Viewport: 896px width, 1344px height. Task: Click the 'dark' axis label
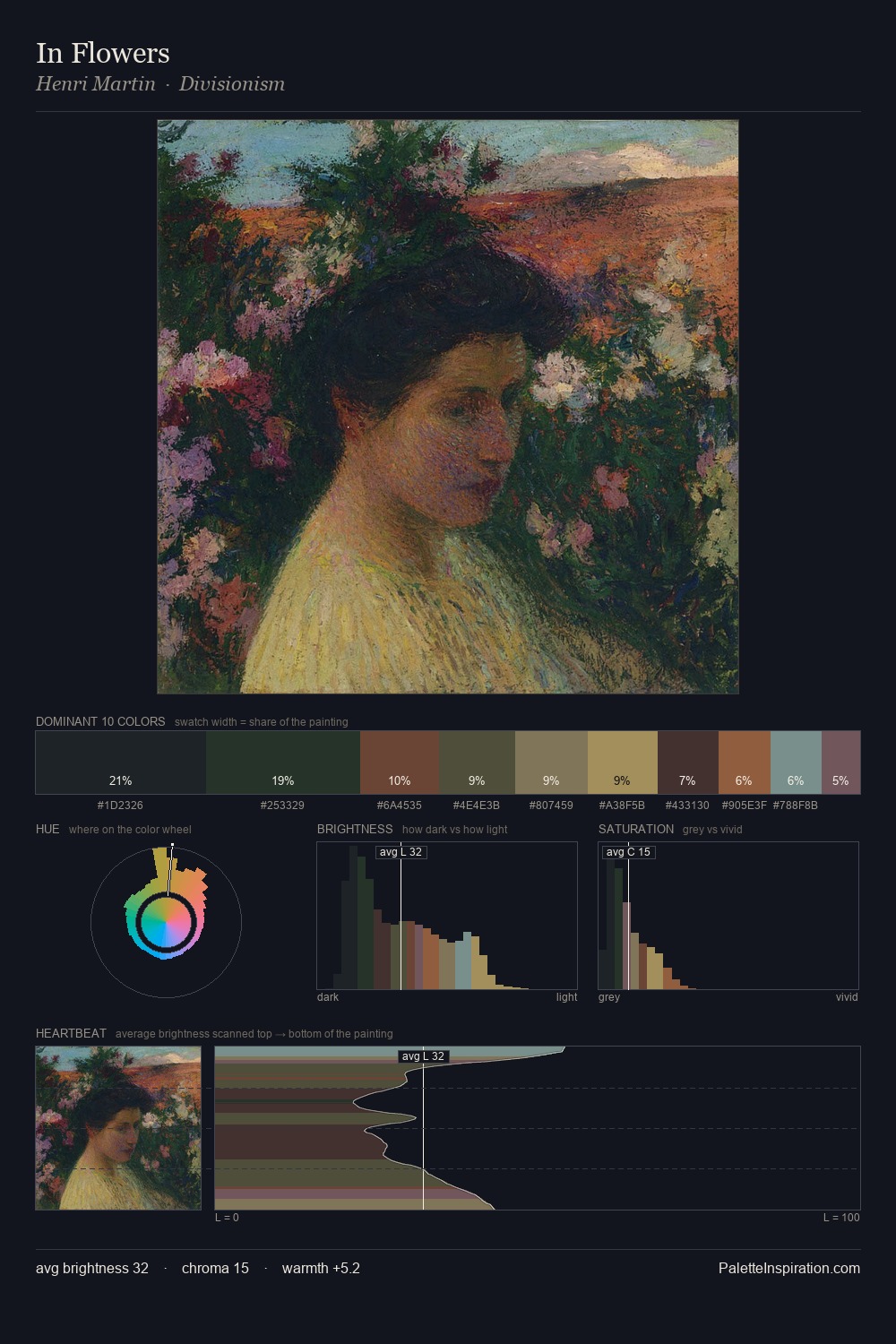pos(328,997)
